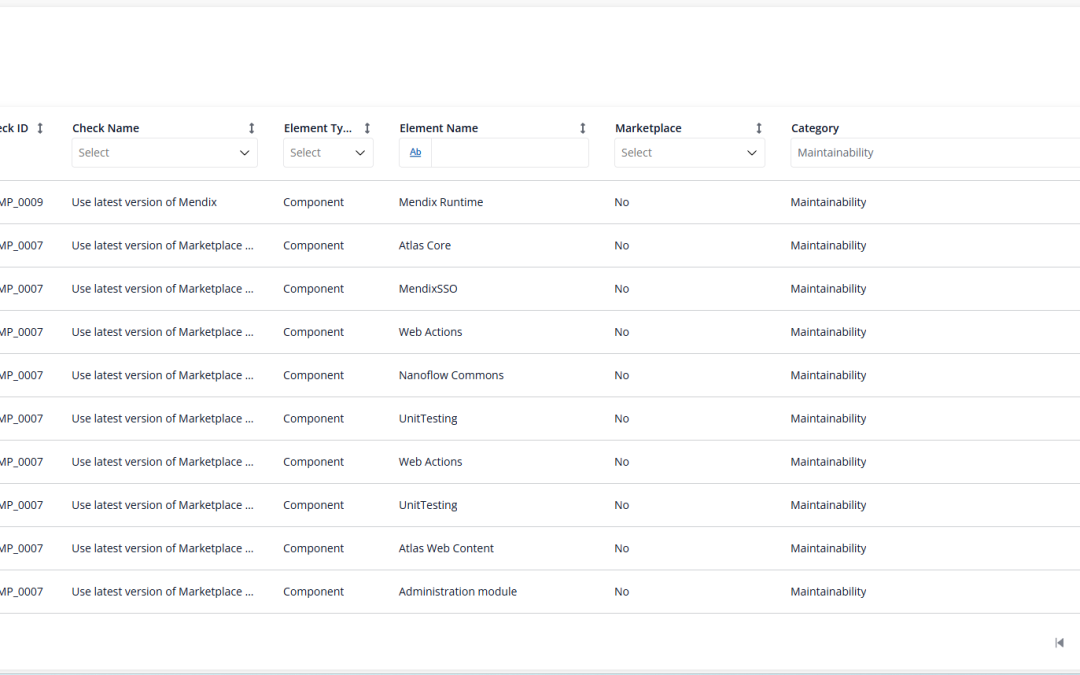Select the Administration module row
The width and height of the screenshot is (1080, 675).
(x=457, y=592)
